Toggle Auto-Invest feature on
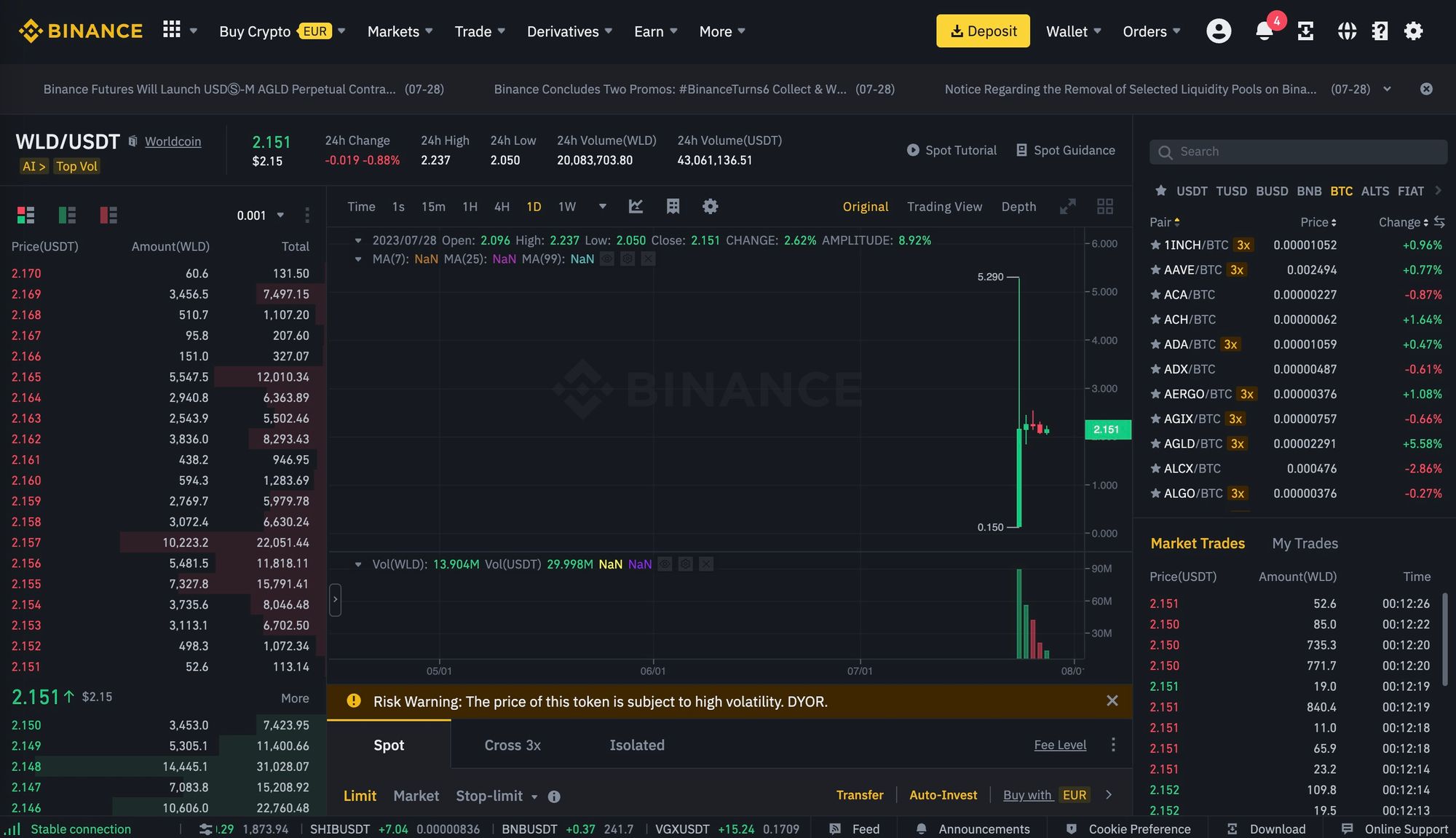The width and height of the screenshot is (1456, 838). pyautogui.click(x=943, y=794)
